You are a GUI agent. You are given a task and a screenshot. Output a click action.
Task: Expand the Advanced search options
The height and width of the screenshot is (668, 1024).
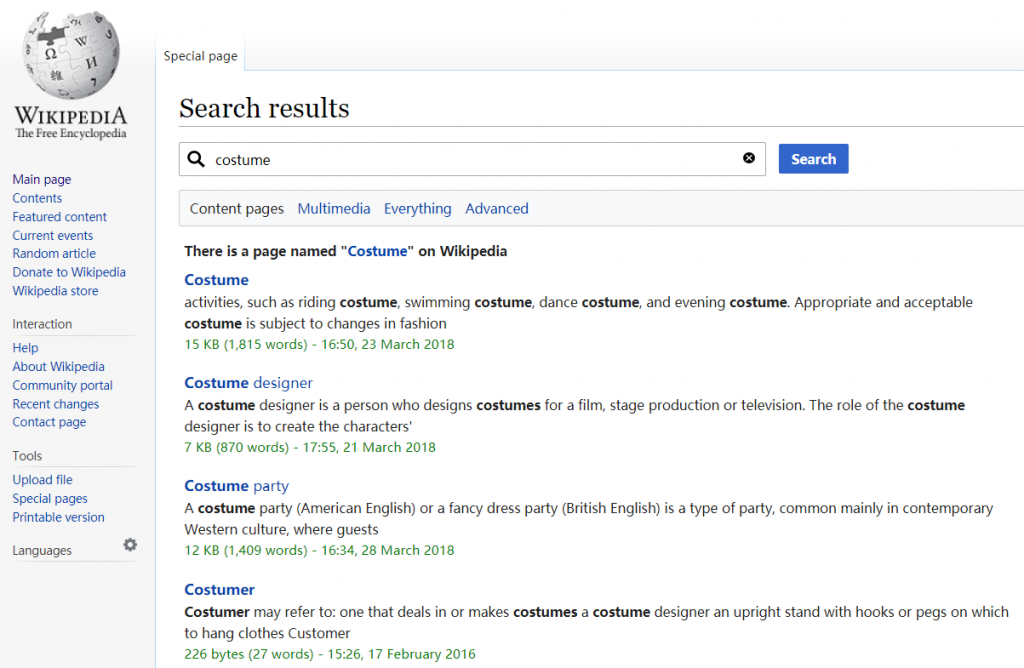(x=497, y=209)
